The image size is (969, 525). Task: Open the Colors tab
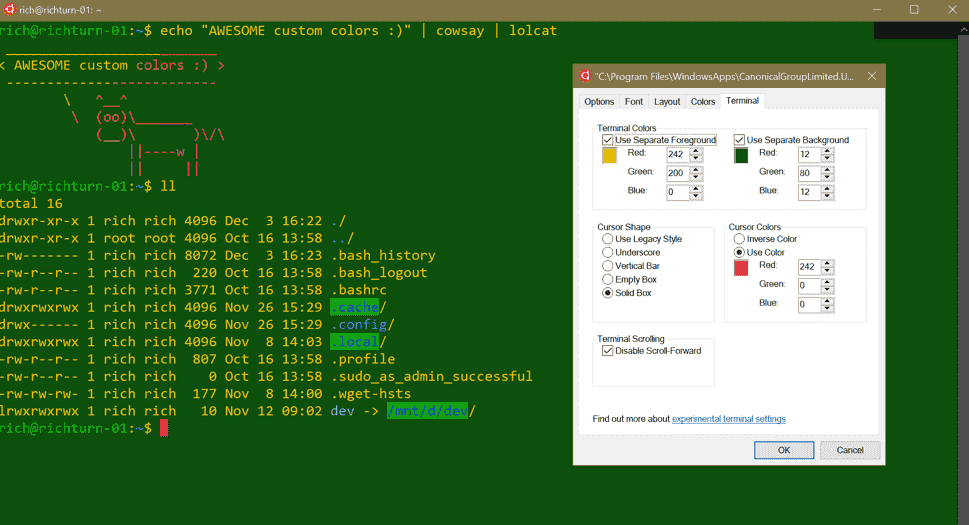pyautogui.click(x=703, y=102)
